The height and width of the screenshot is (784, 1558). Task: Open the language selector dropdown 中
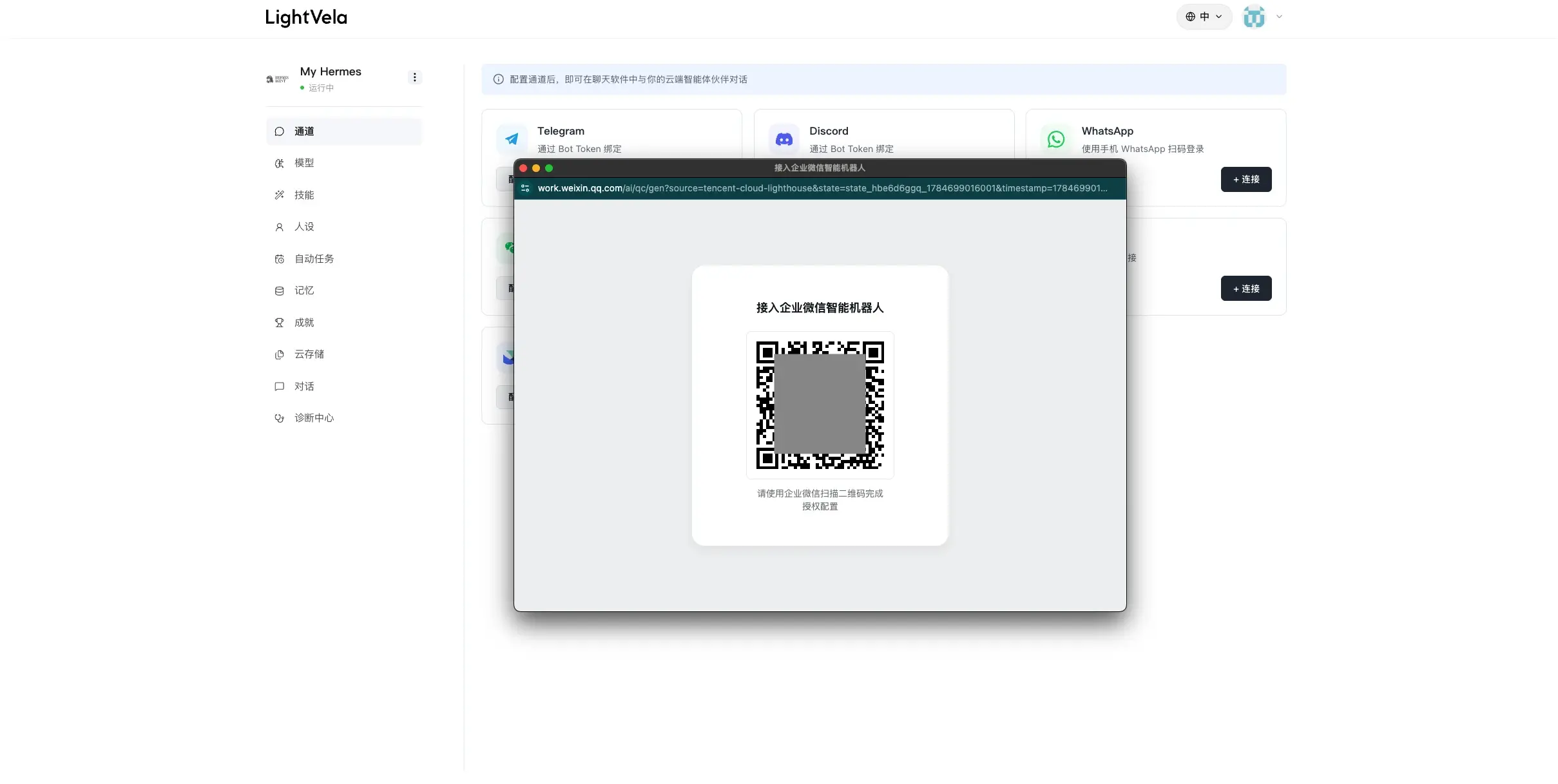point(1204,17)
